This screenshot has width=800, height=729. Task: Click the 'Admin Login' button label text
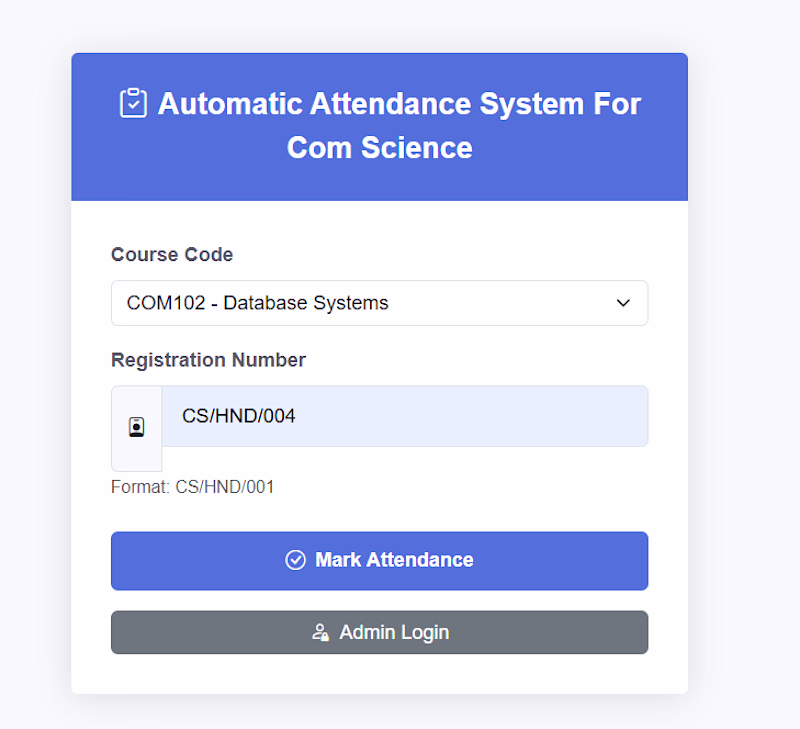click(394, 632)
